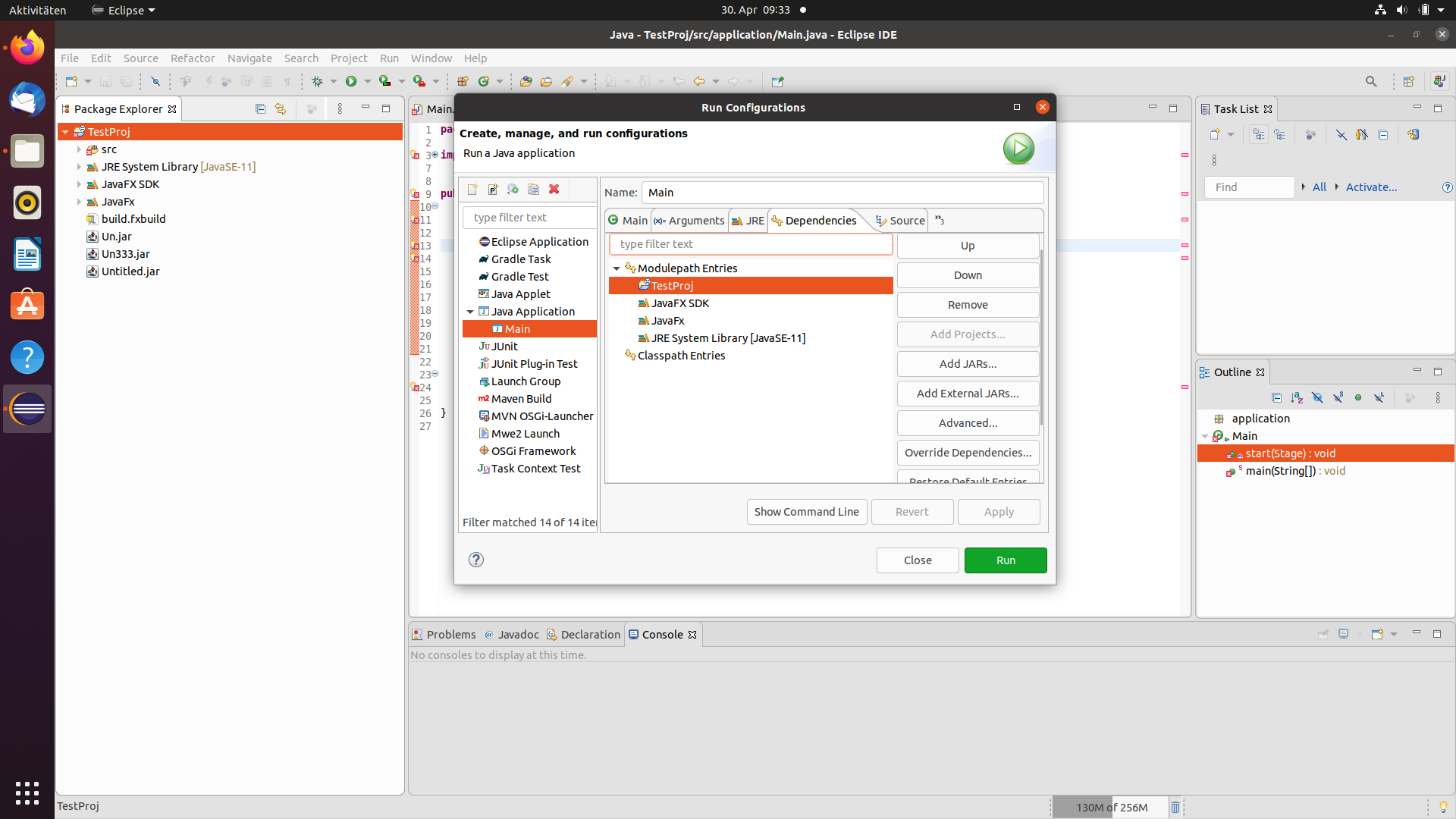Screen dimensions: 1456x819
Task: Toggle Link with Editor in Package Explorer
Action: [x=281, y=109]
